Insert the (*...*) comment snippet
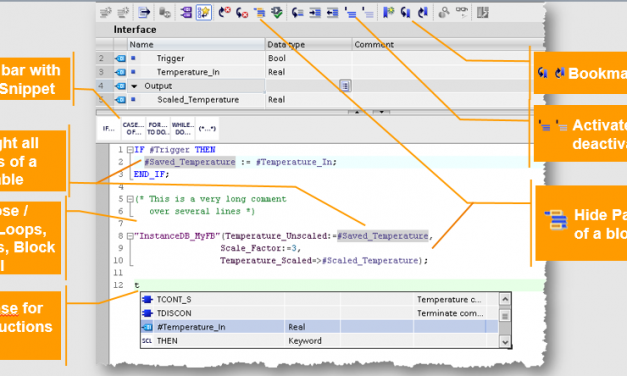Image resolution: width=627 pixels, height=376 pixels. click(x=207, y=128)
